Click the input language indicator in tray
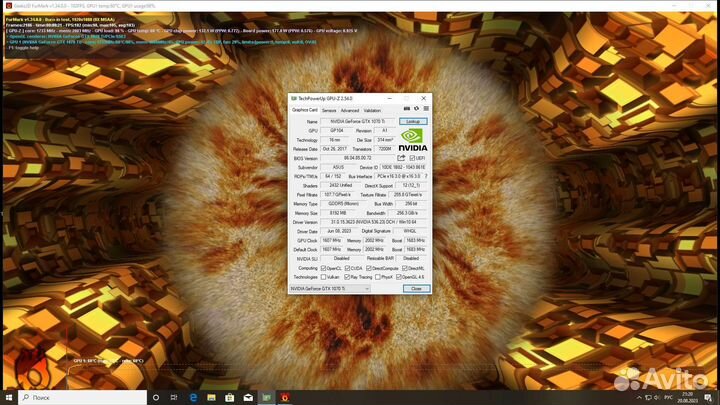This screenshot has width=720, height=405. [669, 398]
